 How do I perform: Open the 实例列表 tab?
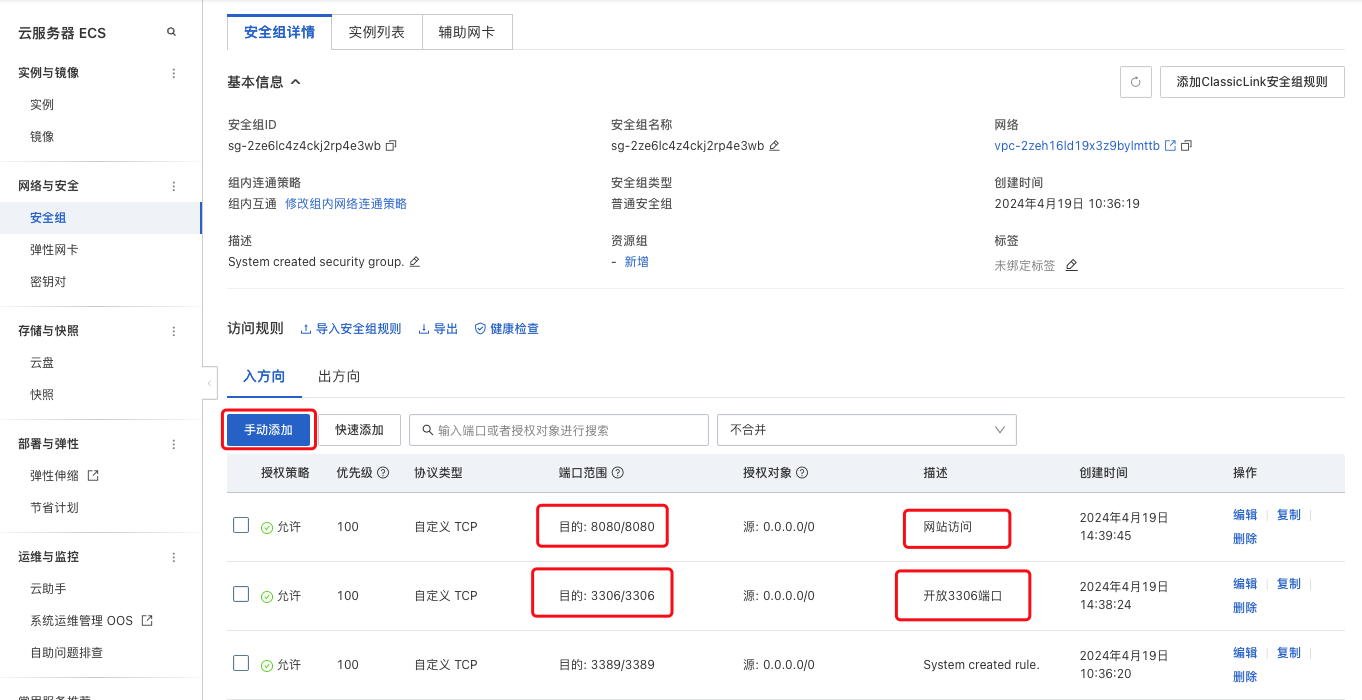point(377,32)
